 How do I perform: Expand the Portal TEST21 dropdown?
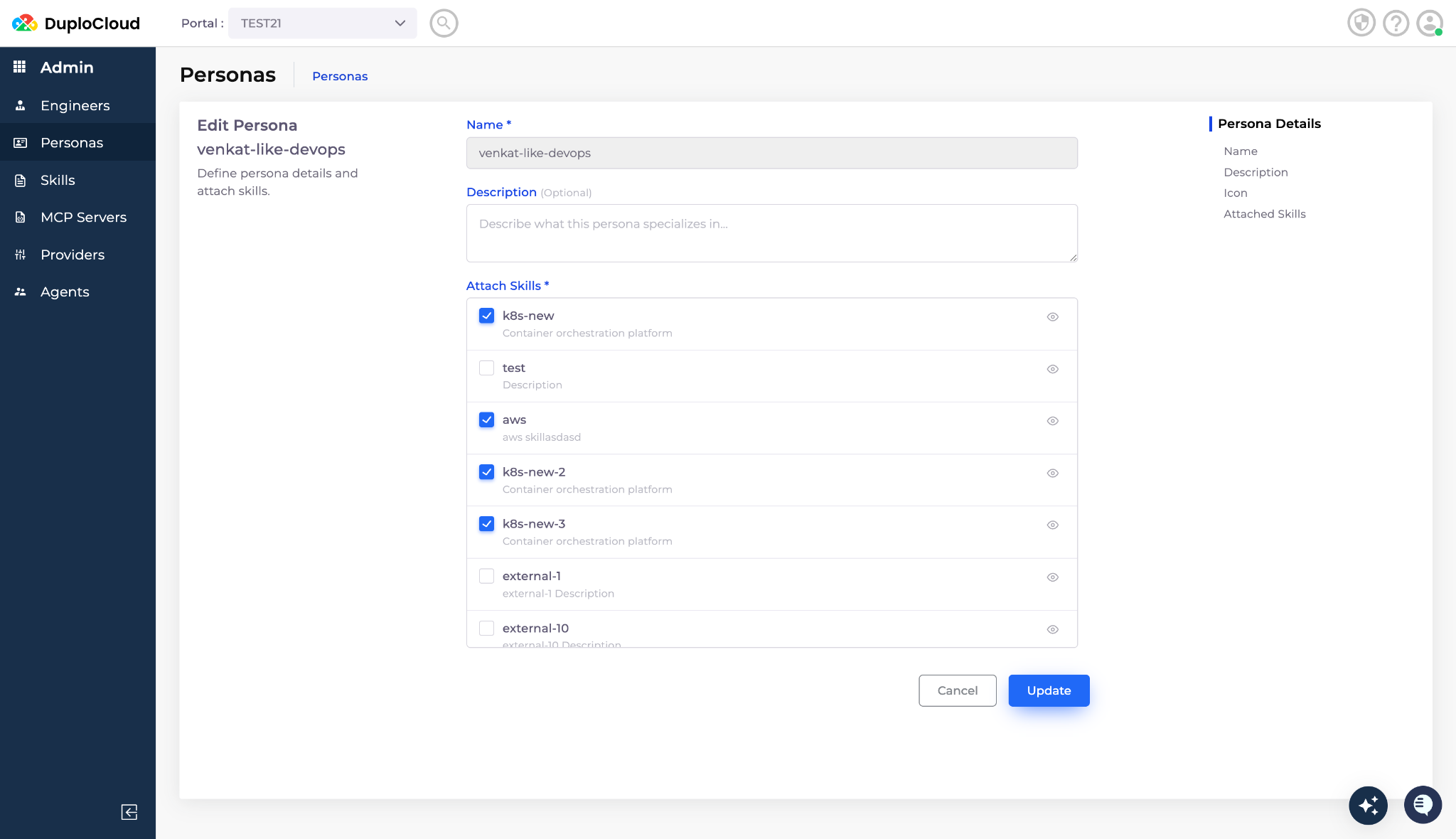click(x=323, y=23)
